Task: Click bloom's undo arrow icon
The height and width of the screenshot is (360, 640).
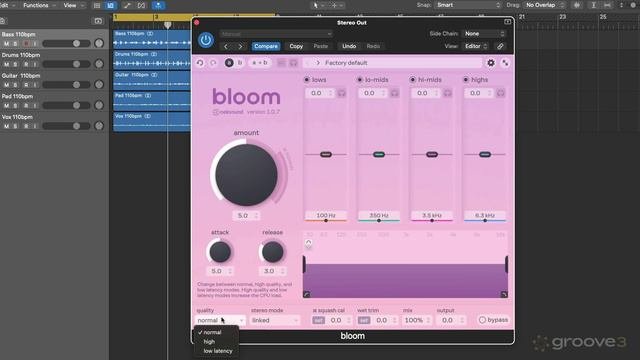Action: [200, 63]
